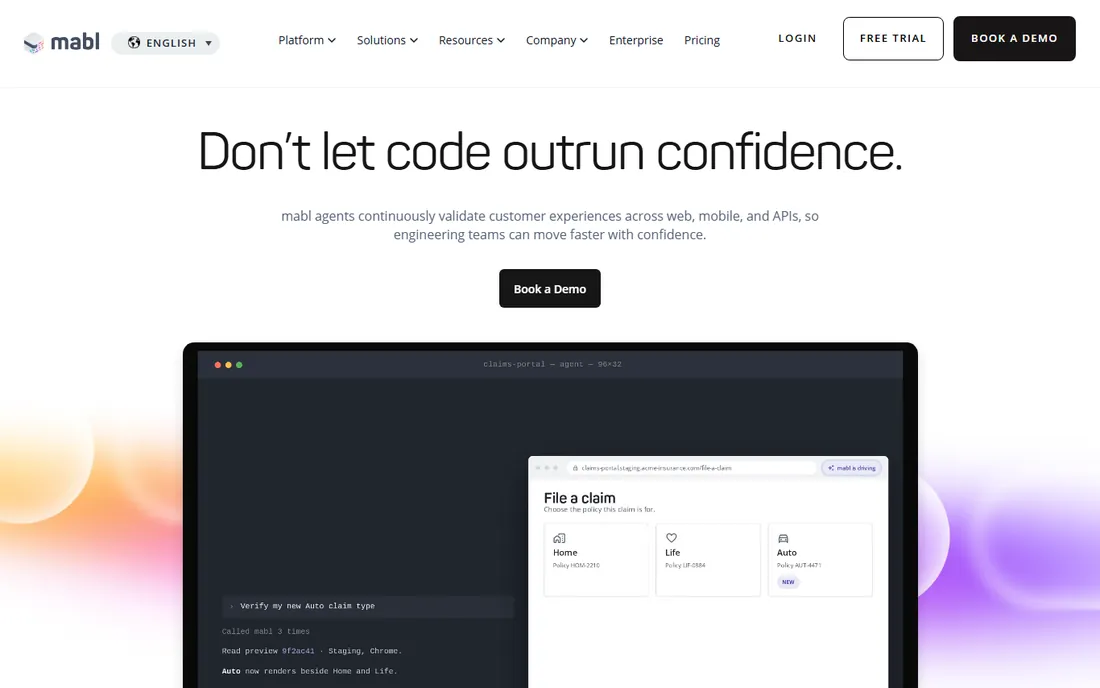The height and width of the screenshot is (688, 1100).
Task: Click the LOGIN link
Action: [x=797, y=39]
